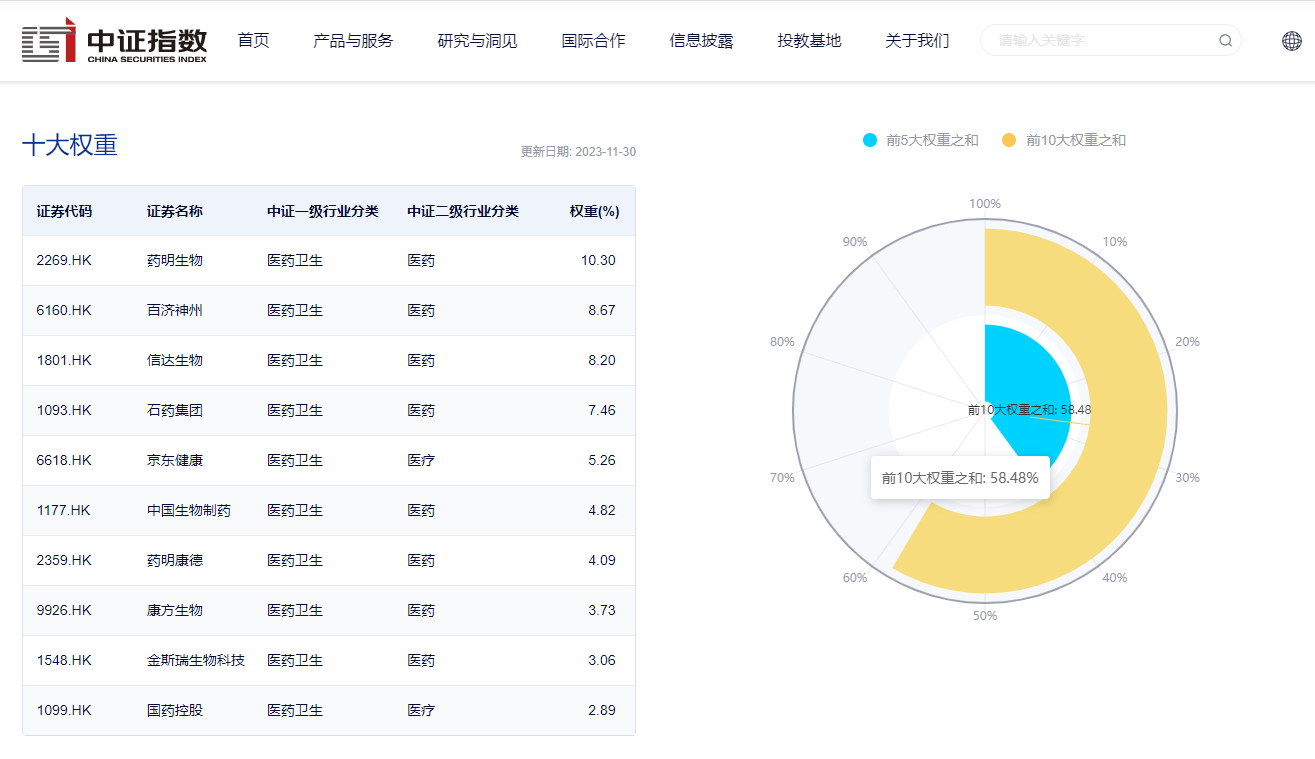Click the 中证一级行业分类 column header
The width and height of the screenshot is (1315, 759).
point(323,211)
